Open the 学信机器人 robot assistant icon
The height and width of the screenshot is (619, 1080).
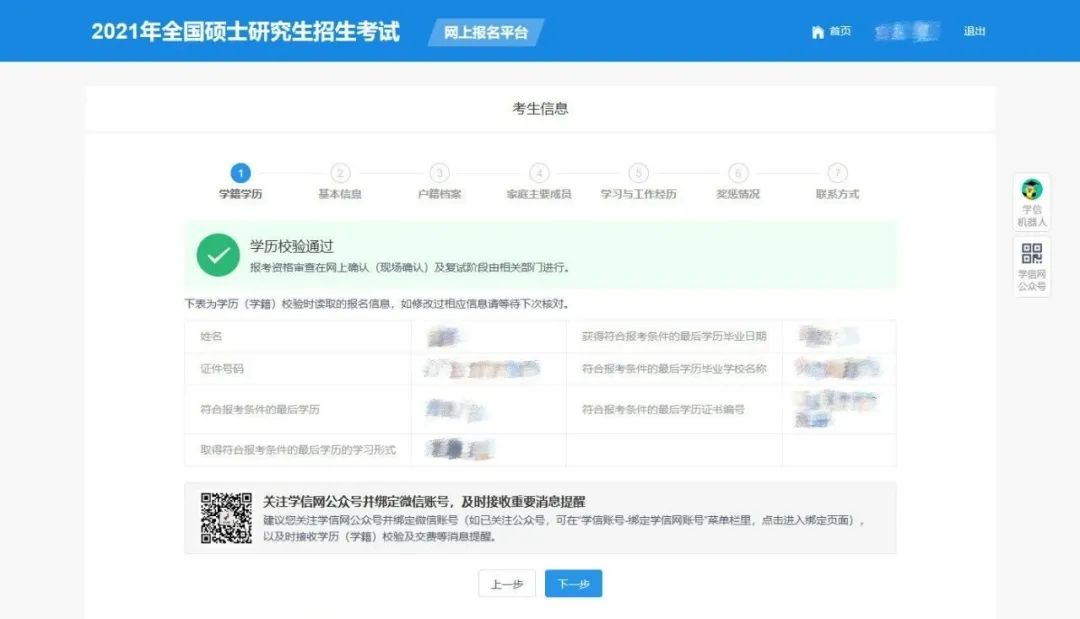click(x=1031, y=190)
